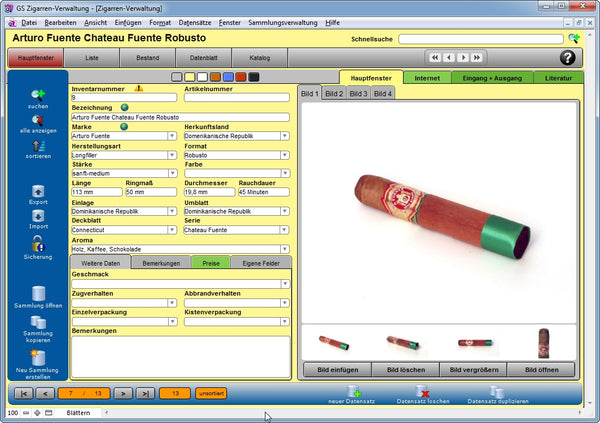Screen dimensions: 600x423
Task: Click Sammlung kopieren icon
Action: tap(38, 322)
